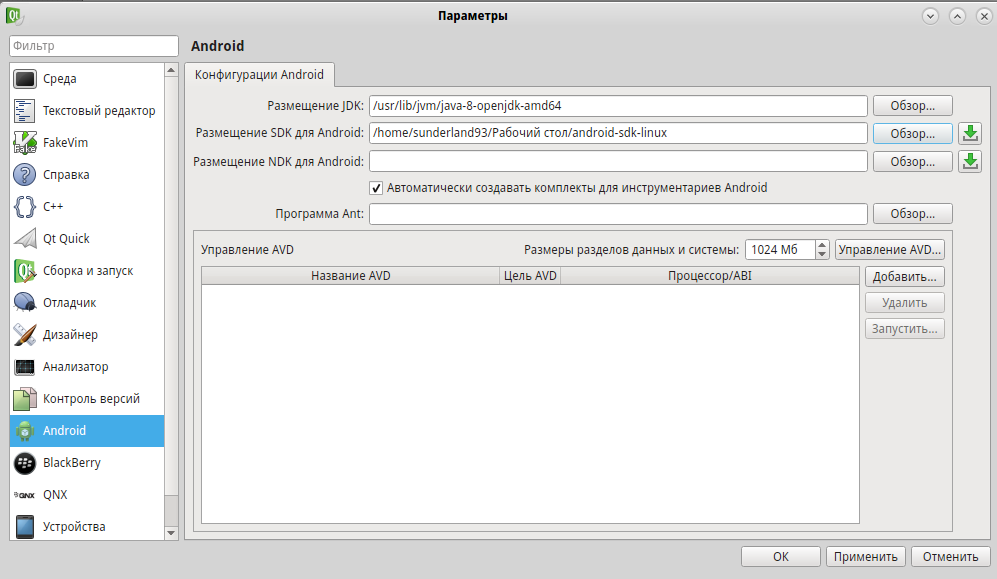This screenshot has height=579, width=997.
Task: Select the Среда category icon
Action: pyautogui.click(x=25, y=79)
